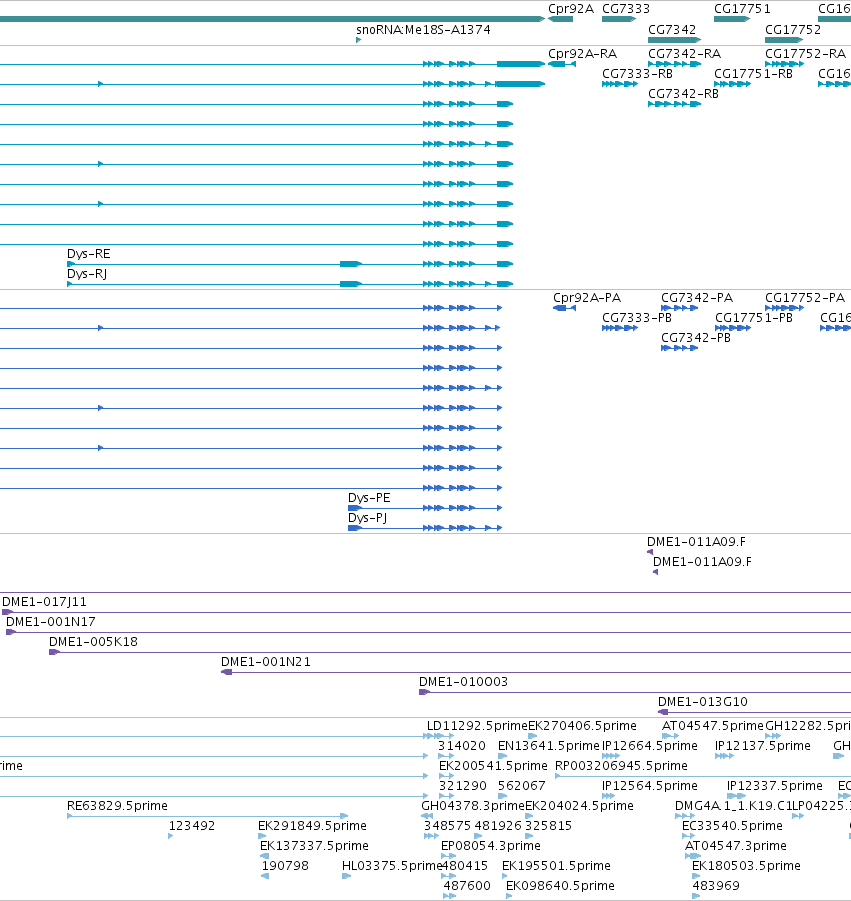Select the DME1-017J11 BAC label
851x901 pixels.
pos(44,602)
